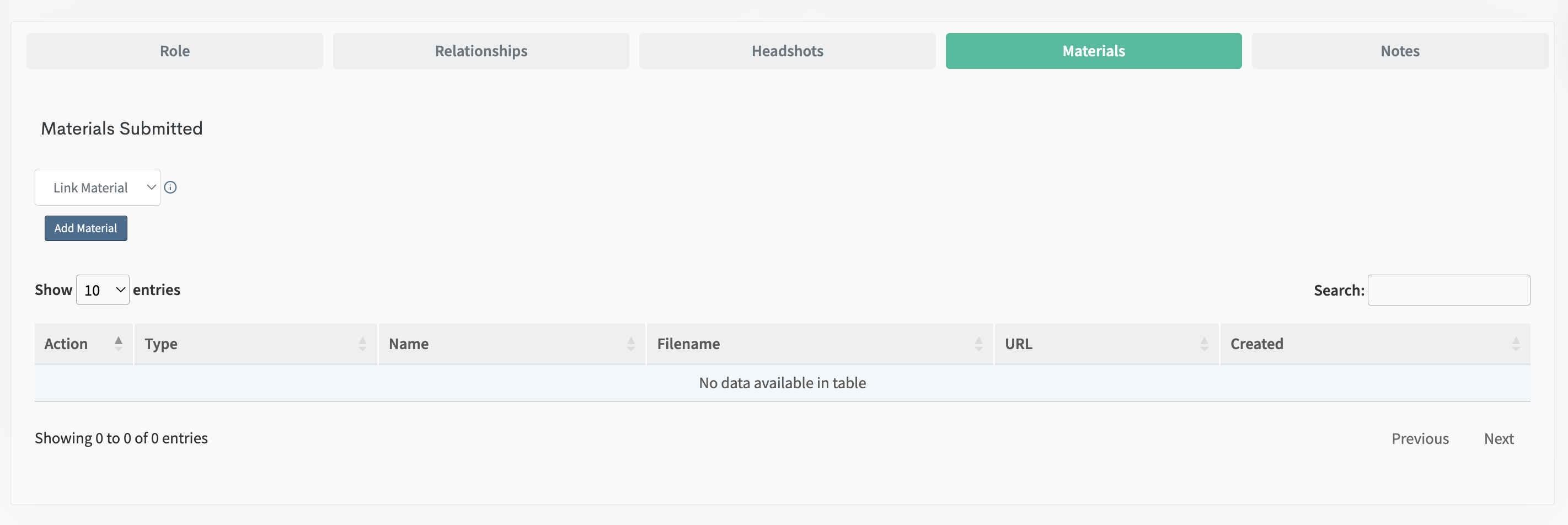Screen dimensions: 1568x525
Task: Sort table by Type column arrow
Action: (362, 344)
